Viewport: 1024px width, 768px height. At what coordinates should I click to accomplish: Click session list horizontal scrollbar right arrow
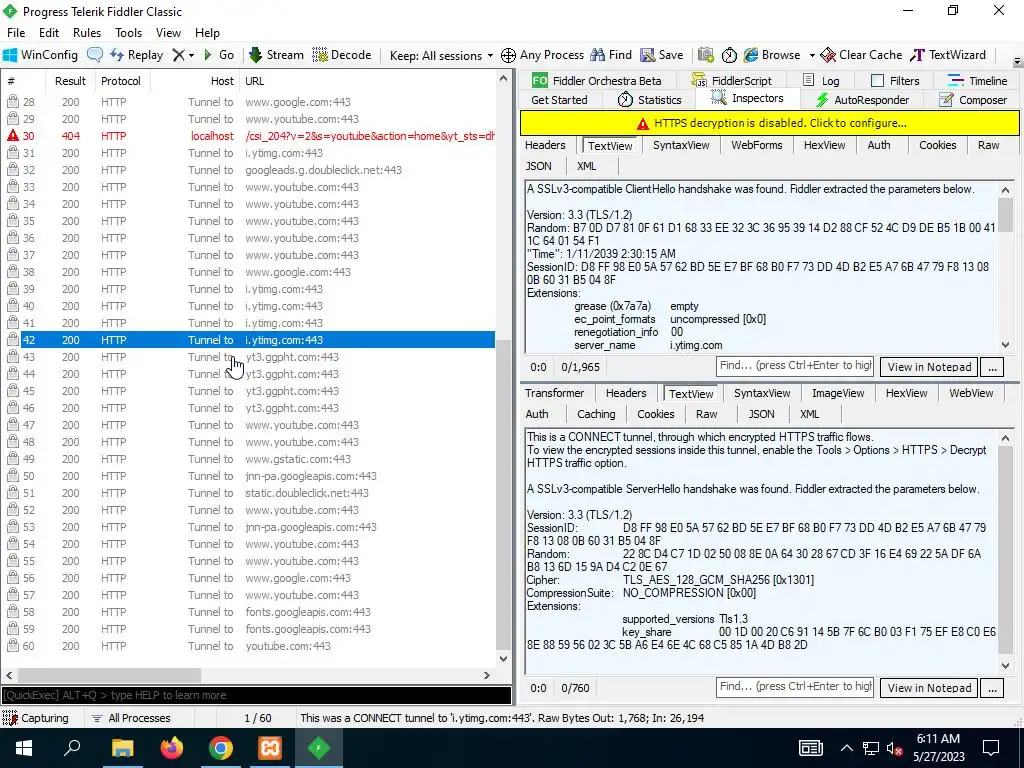coord(487,675)
